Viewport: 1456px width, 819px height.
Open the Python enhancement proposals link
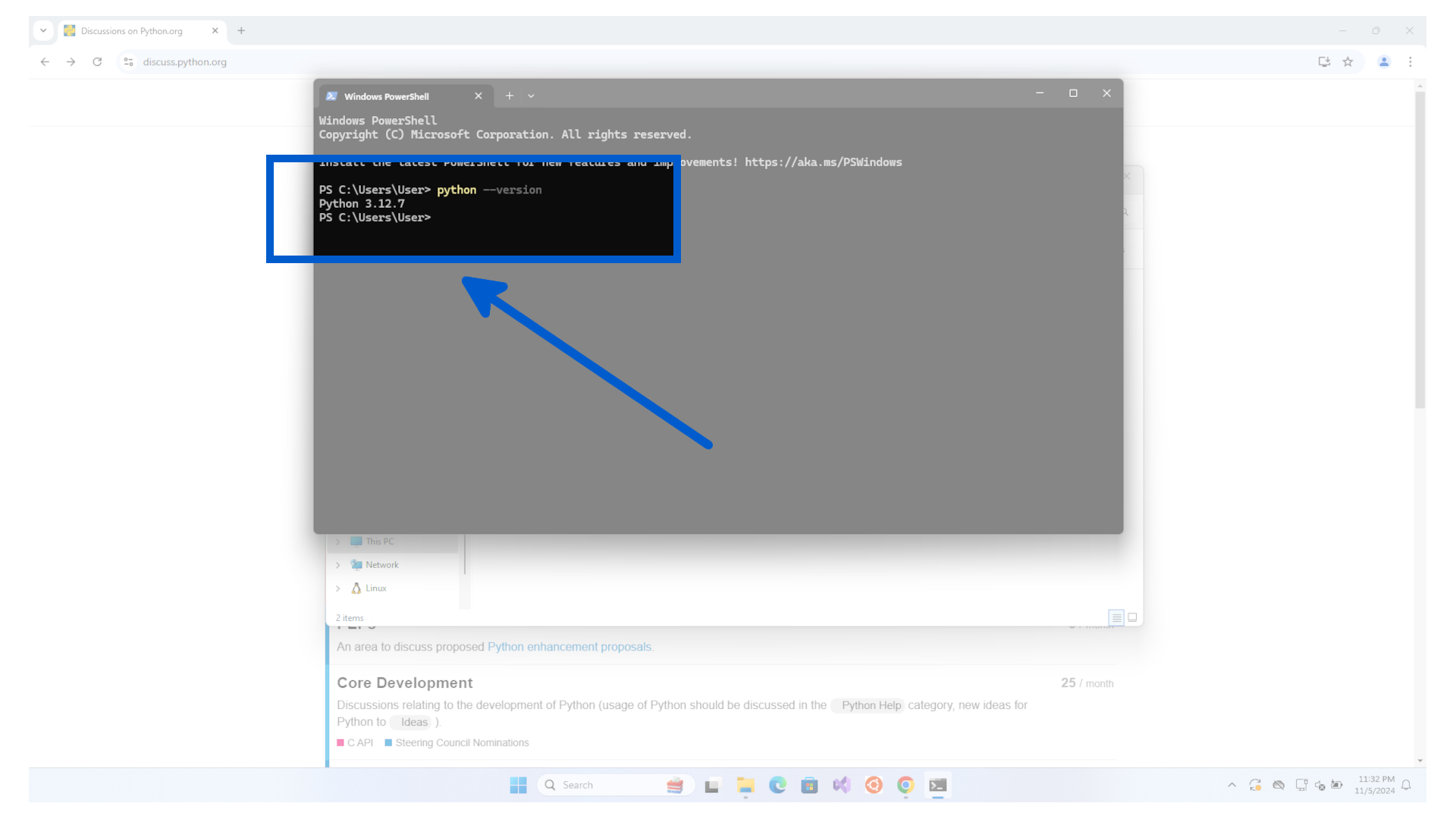tap(569, 646)
